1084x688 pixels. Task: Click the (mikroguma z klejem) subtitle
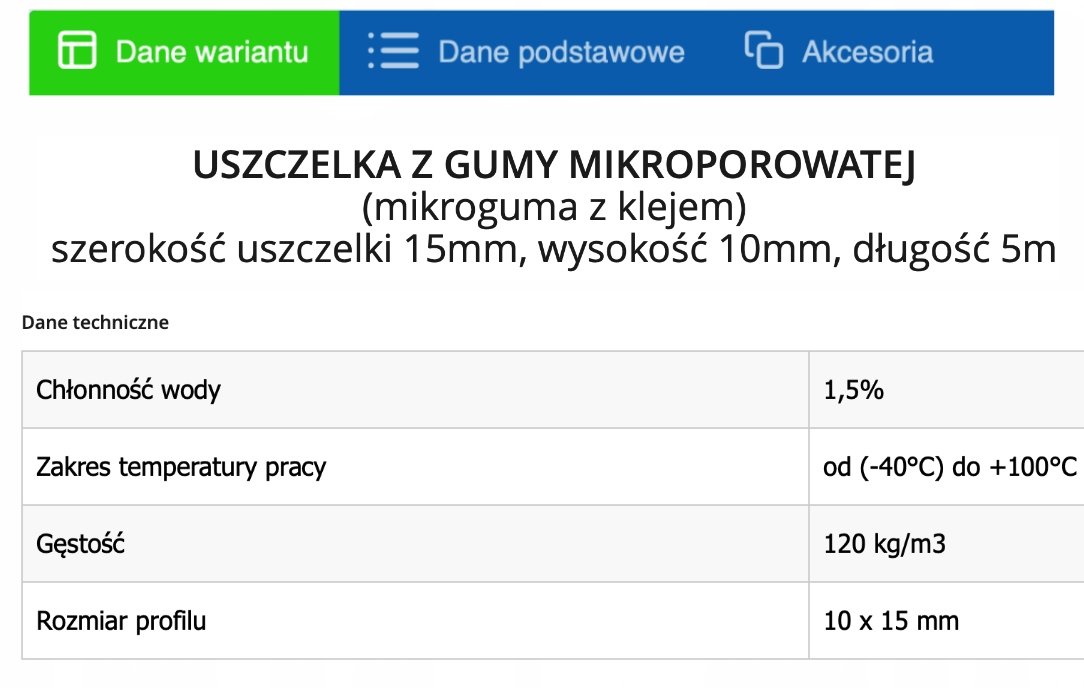click(x=554, y=207)
